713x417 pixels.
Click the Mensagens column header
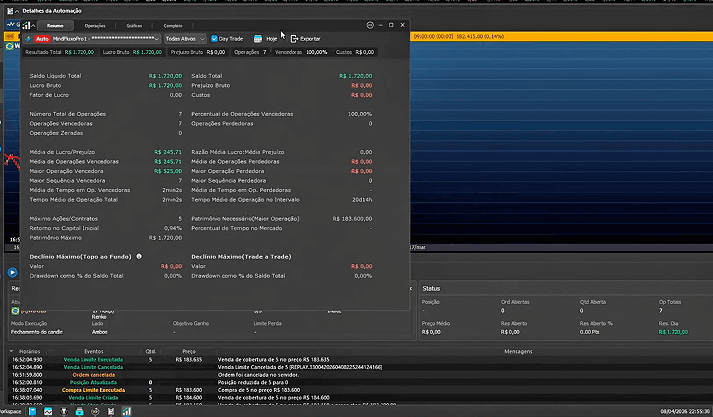coord(518,351)
